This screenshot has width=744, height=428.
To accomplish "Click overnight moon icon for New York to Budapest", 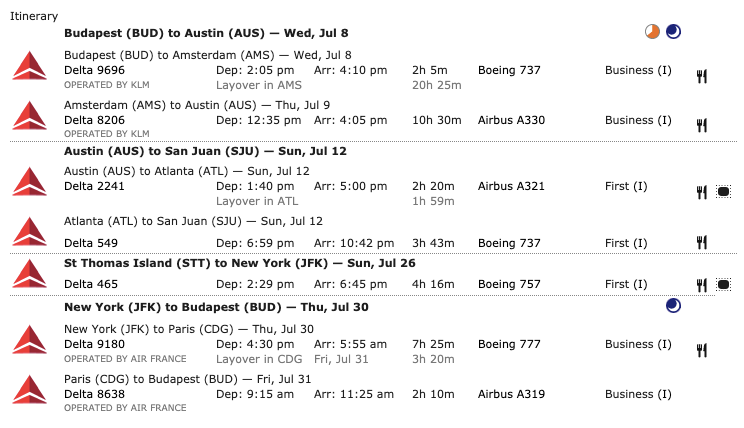I will click(x=673, y=306).
